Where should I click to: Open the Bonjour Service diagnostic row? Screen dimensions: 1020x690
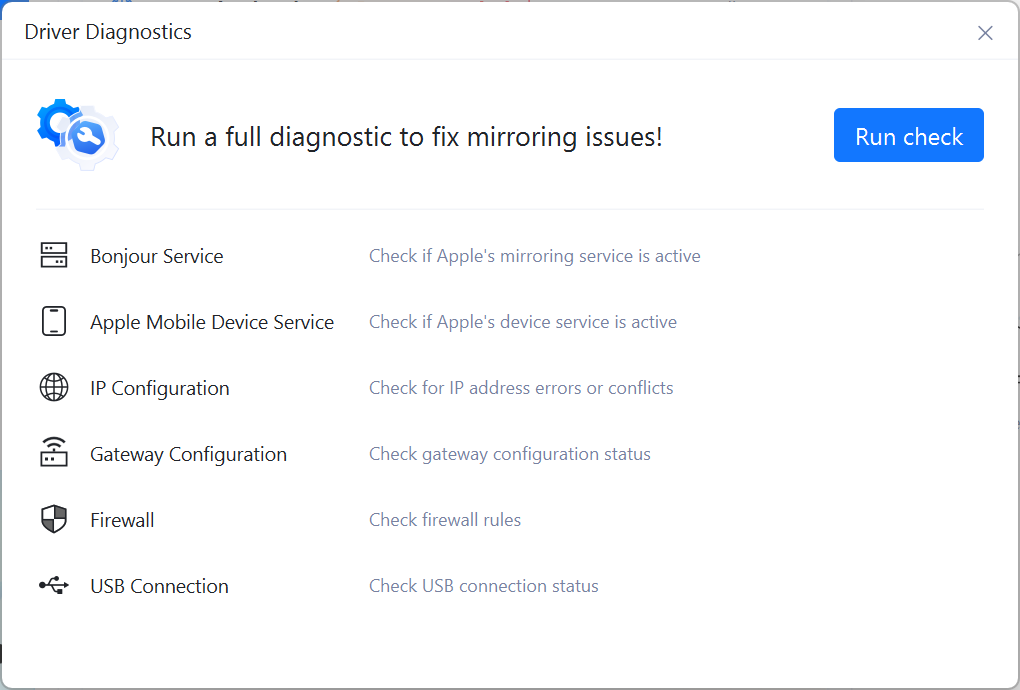[156, 255]
